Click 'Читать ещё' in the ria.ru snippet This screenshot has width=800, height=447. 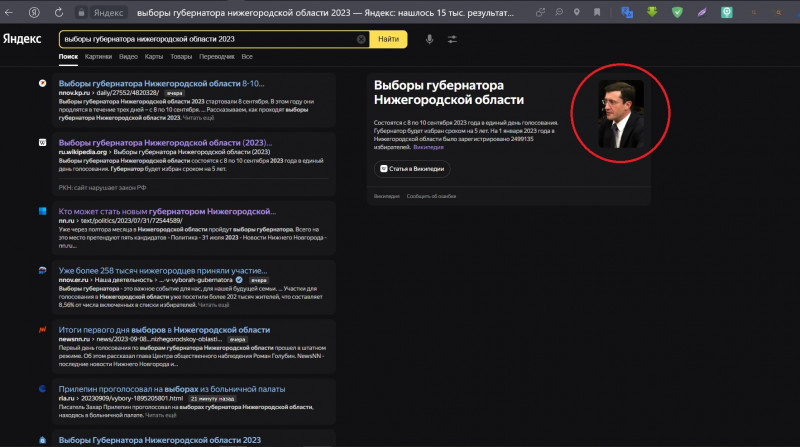pyautogui.click(x=161, y=415)
